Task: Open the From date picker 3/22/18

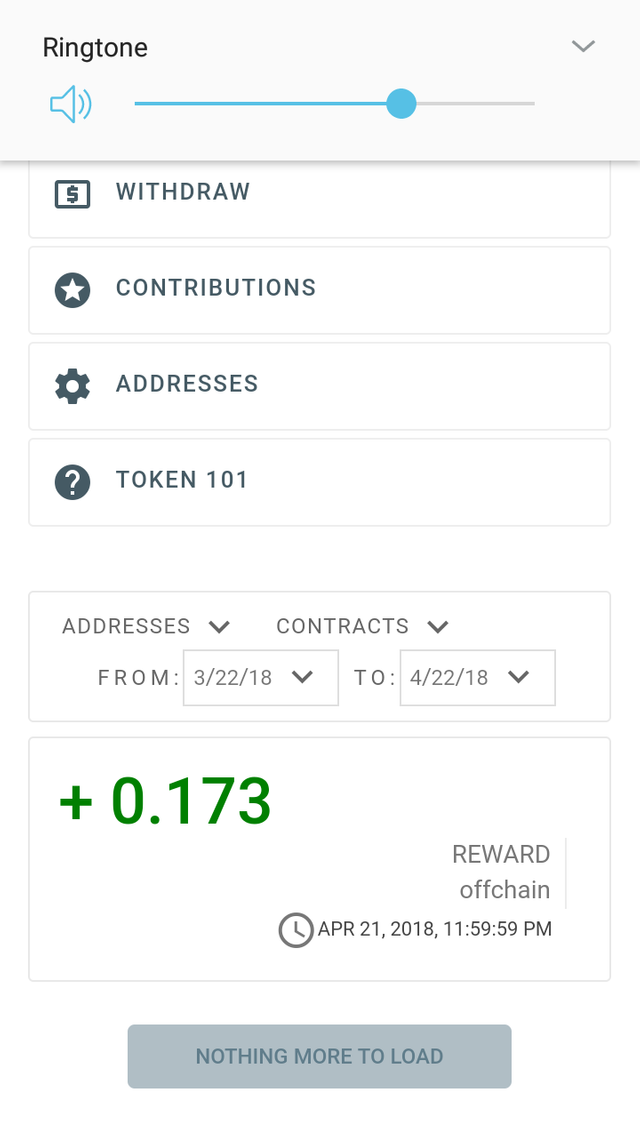Action: (260, 678)
